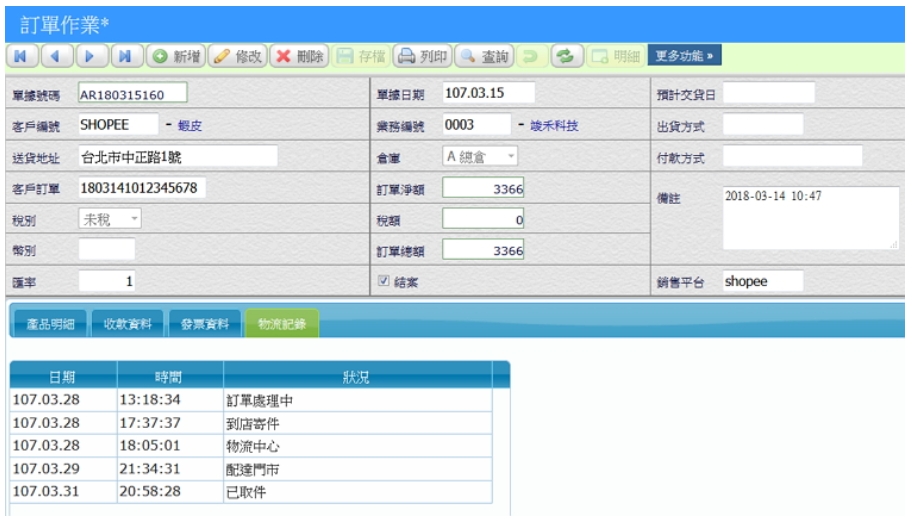Viewport: 915px width, 521px height.
Task: Switch to the 產品明細 tab
Action: point(50,324)
